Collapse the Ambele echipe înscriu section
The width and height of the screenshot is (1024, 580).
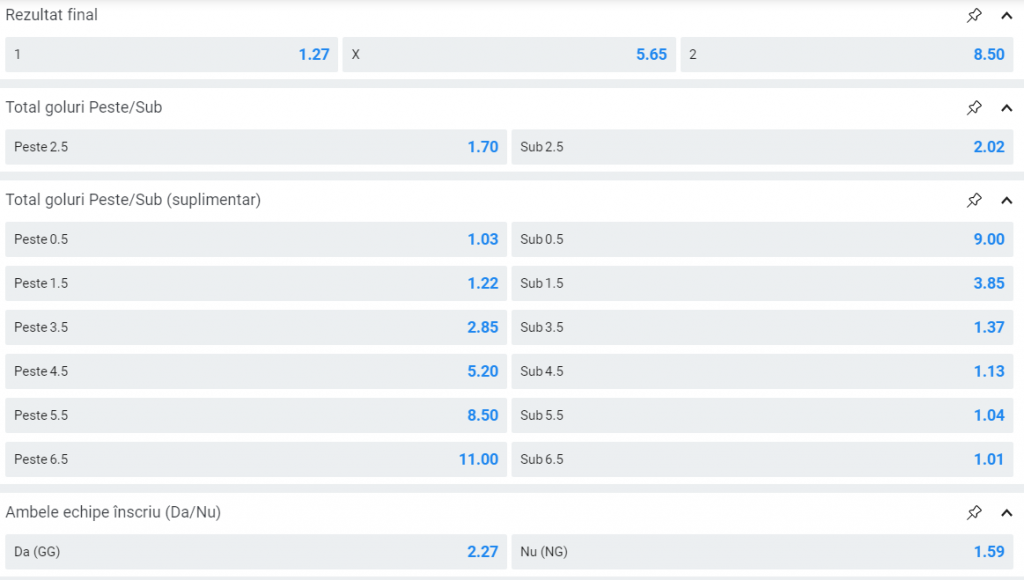click(1006, 512)
